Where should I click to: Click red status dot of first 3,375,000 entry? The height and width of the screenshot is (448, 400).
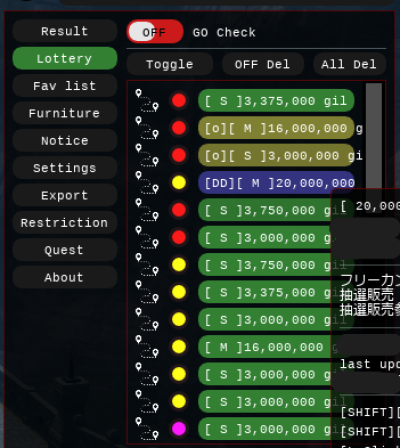coord(179,100)
